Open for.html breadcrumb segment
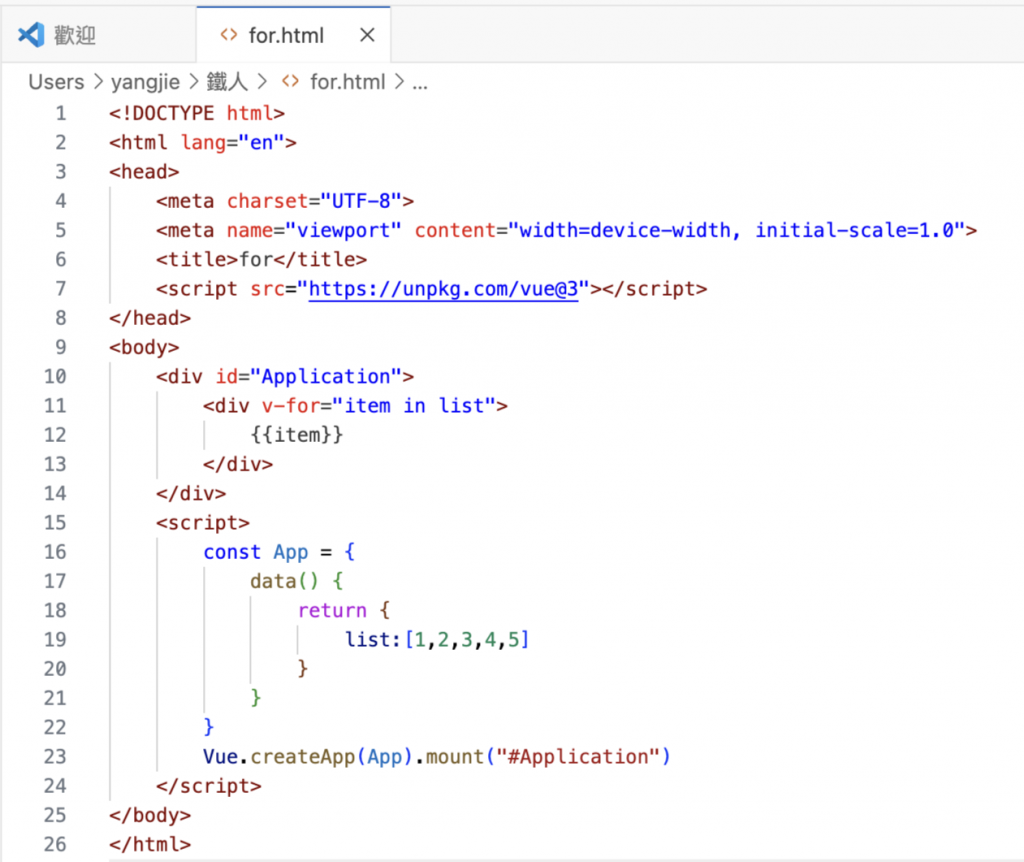This screenshot has width=1024, height=862. click(347, 82)
